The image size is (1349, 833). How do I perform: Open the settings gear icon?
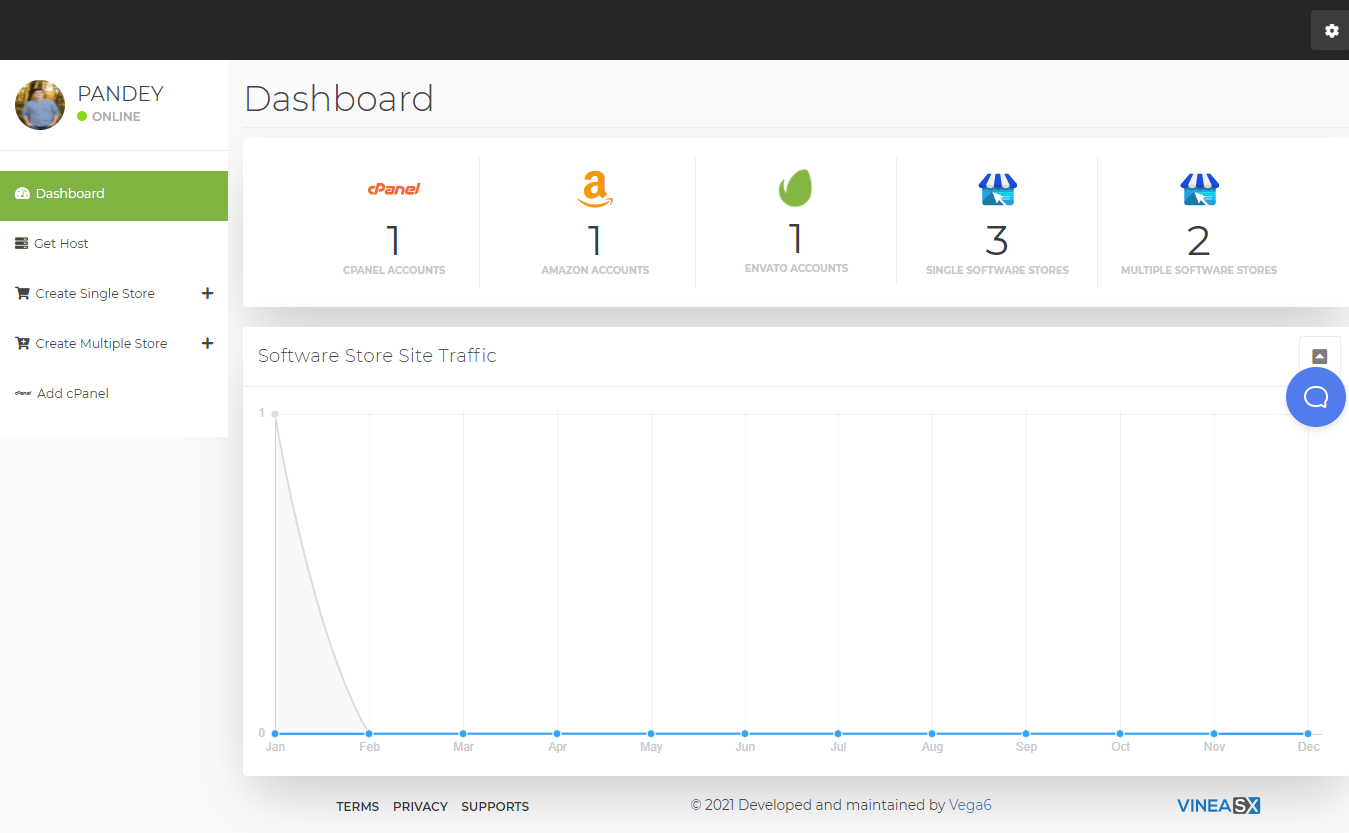[1331, 31]
